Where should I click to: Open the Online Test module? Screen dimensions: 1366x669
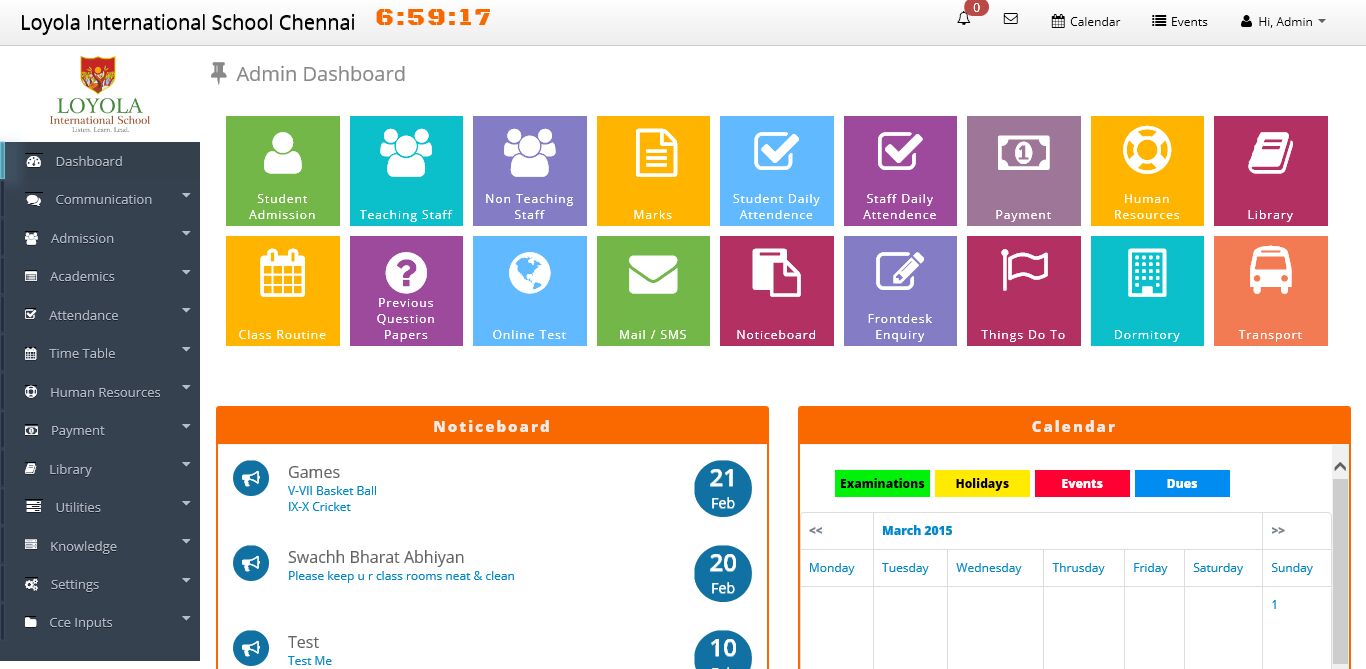tap(530, 290)
